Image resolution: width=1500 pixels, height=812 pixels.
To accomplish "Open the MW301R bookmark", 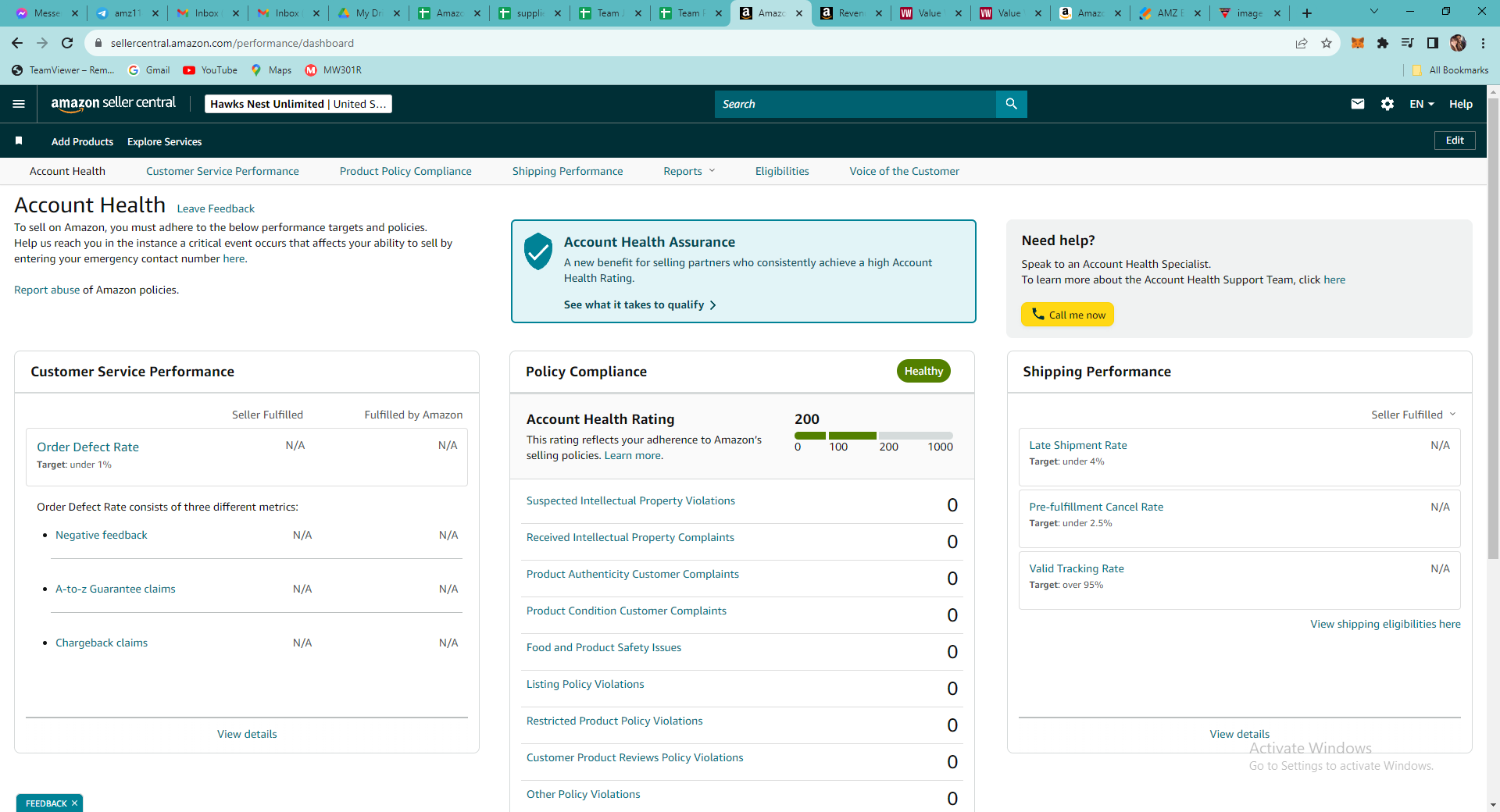I will click(334, 70).
